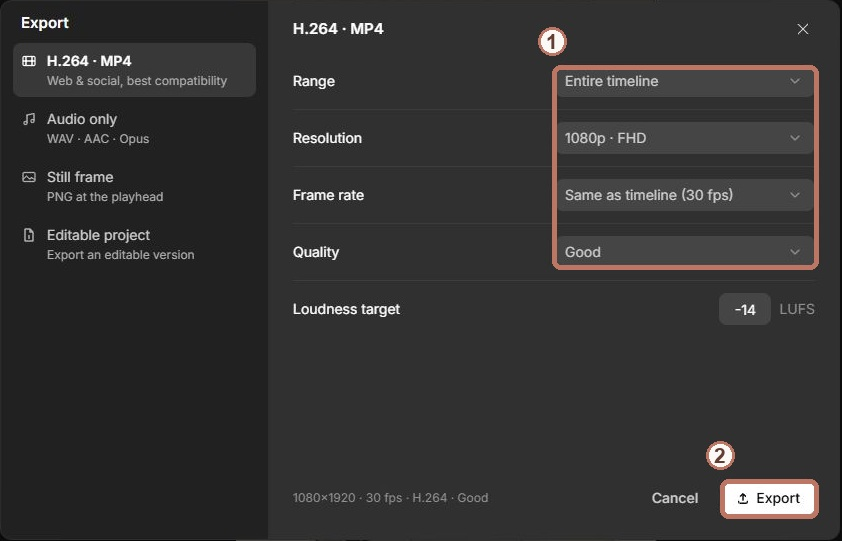Viewport: 842px width, 541px height.
Task: Switch to Audio only export option
Action: pyautogui.click(x=134, y=128)
